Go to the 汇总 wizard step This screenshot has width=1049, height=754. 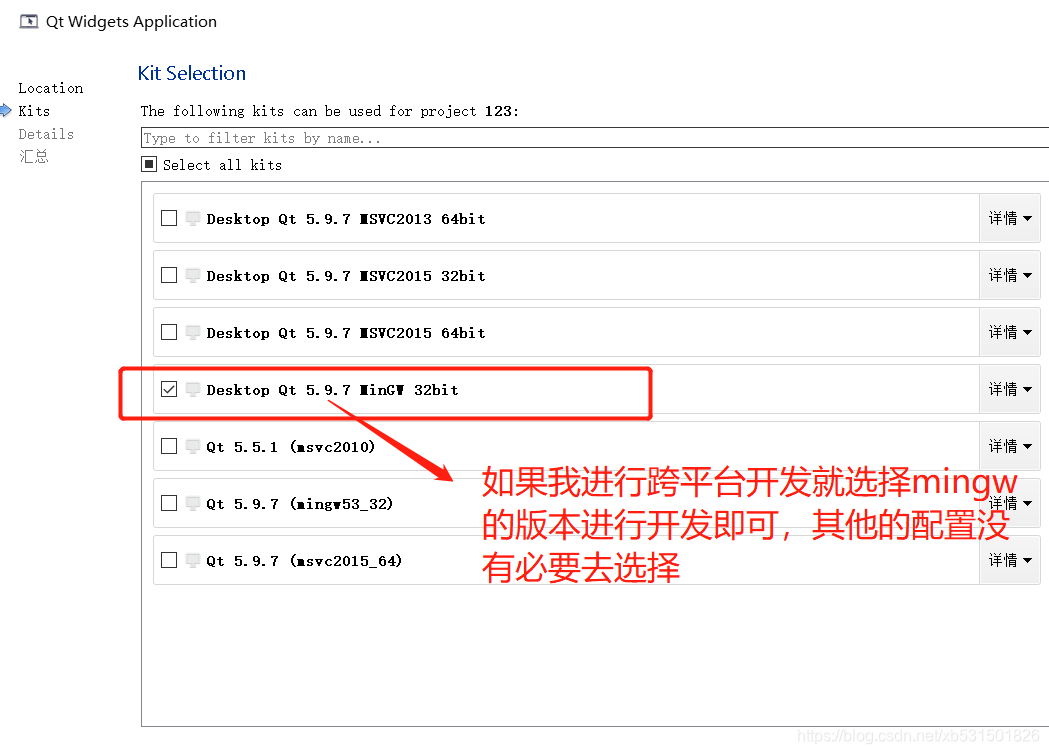33,157
